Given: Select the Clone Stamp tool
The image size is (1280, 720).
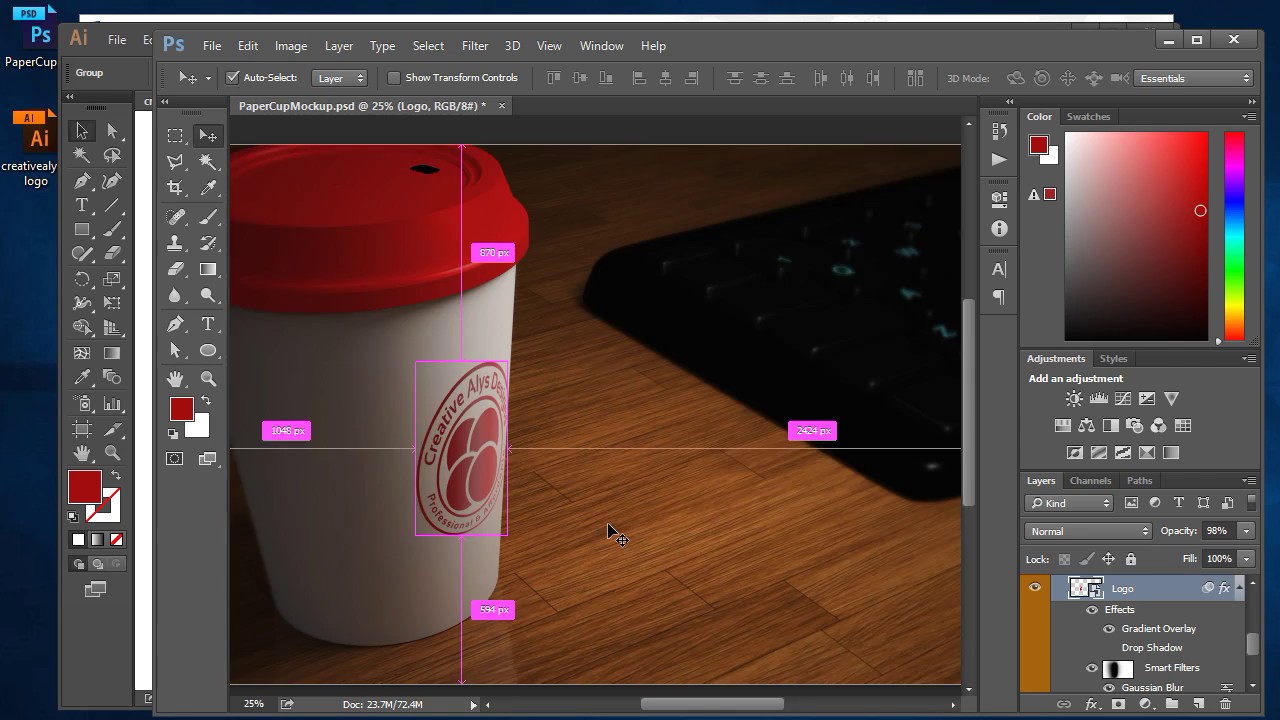Looking at the screenshot, I should point(175,243).
